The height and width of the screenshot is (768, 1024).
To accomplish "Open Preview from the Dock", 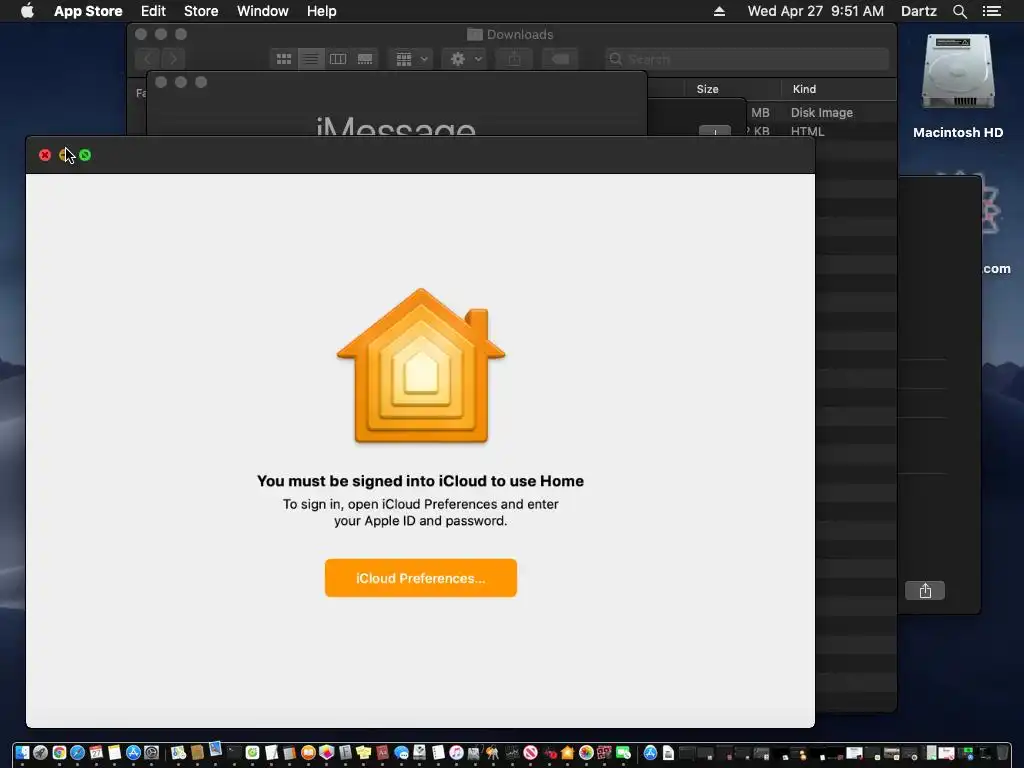I will 215,749.
